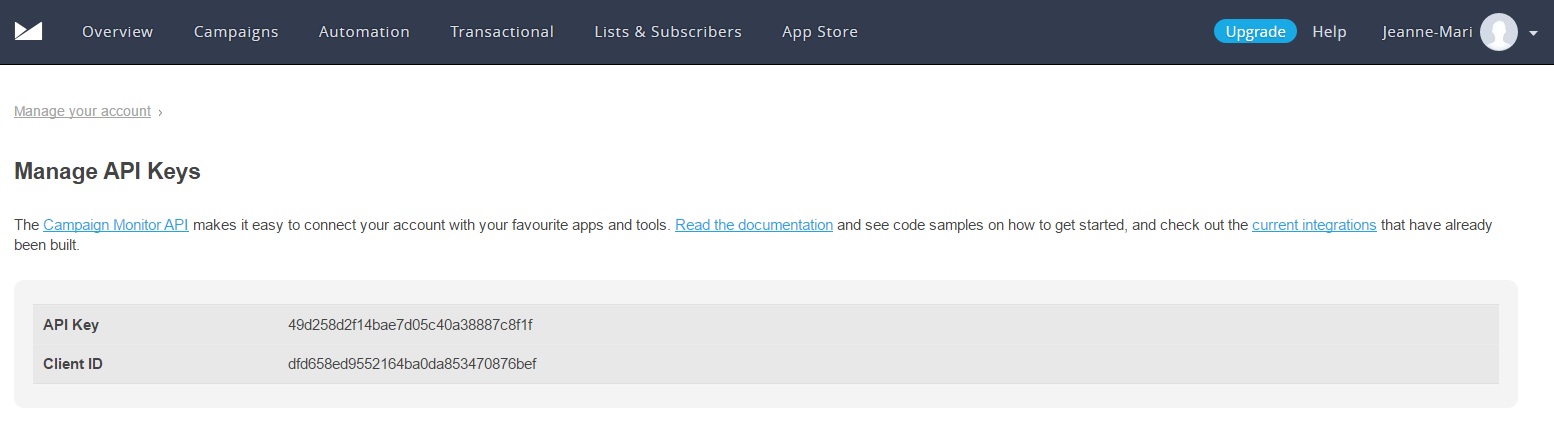
Task: Click the user profile avatar icon
Action: [x=1498, y=32]
